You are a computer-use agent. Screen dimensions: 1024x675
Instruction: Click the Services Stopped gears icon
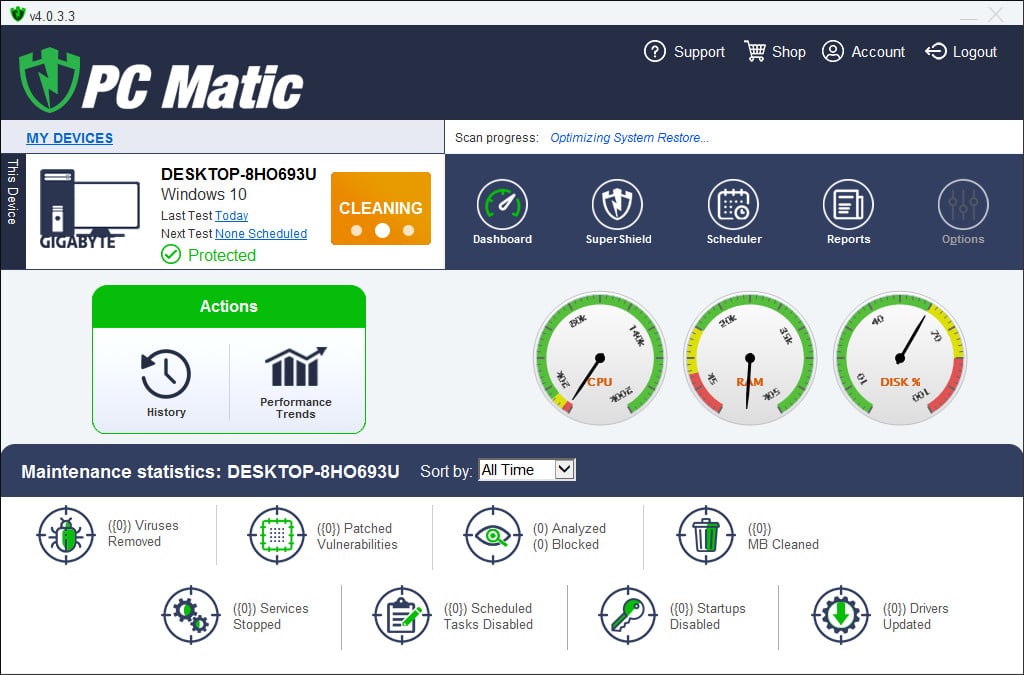click(191, 616)
